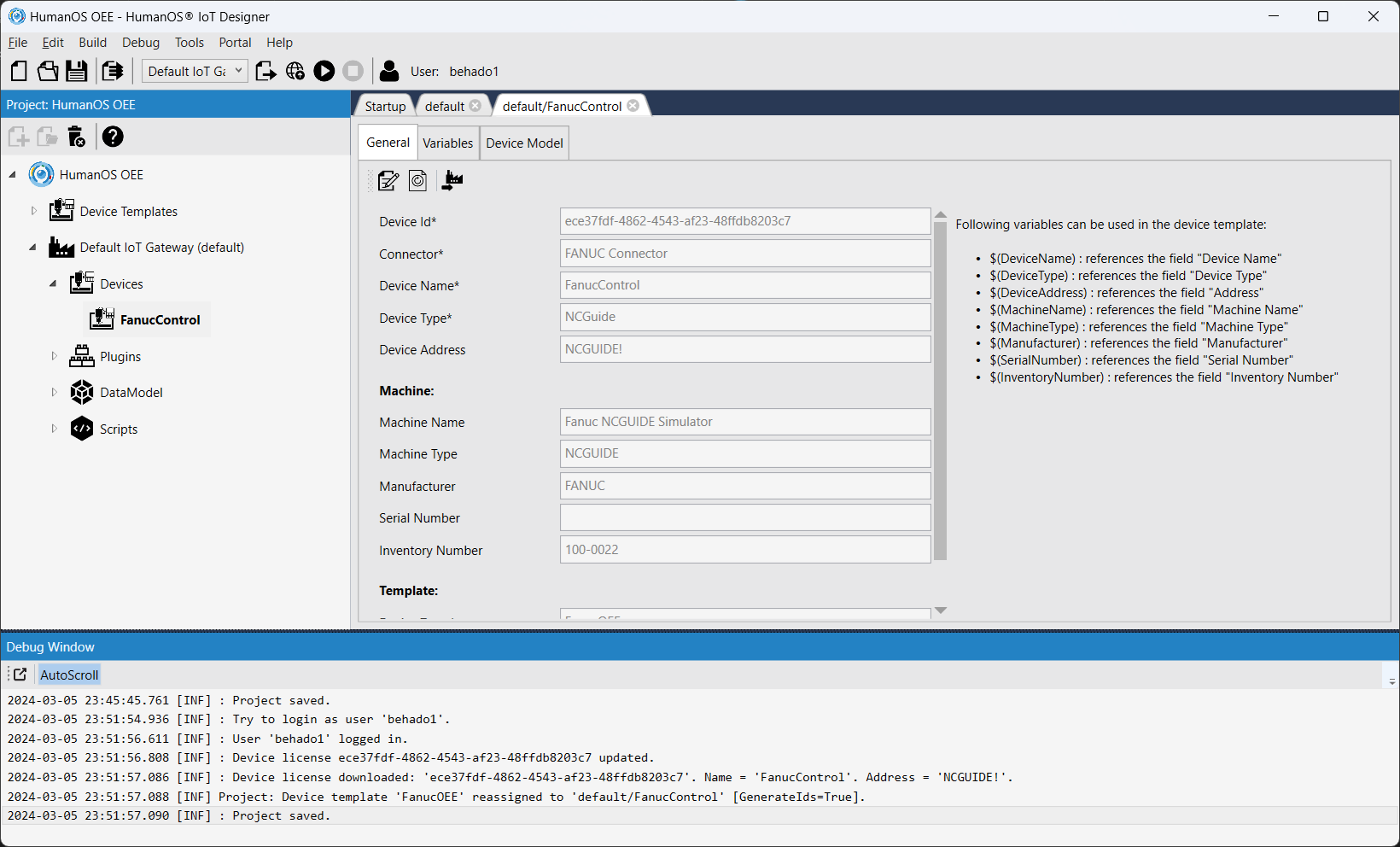Click the add new item icon in project panel
The width and height of the screenshot is (1400, 847).
click(x=19, y=137)
